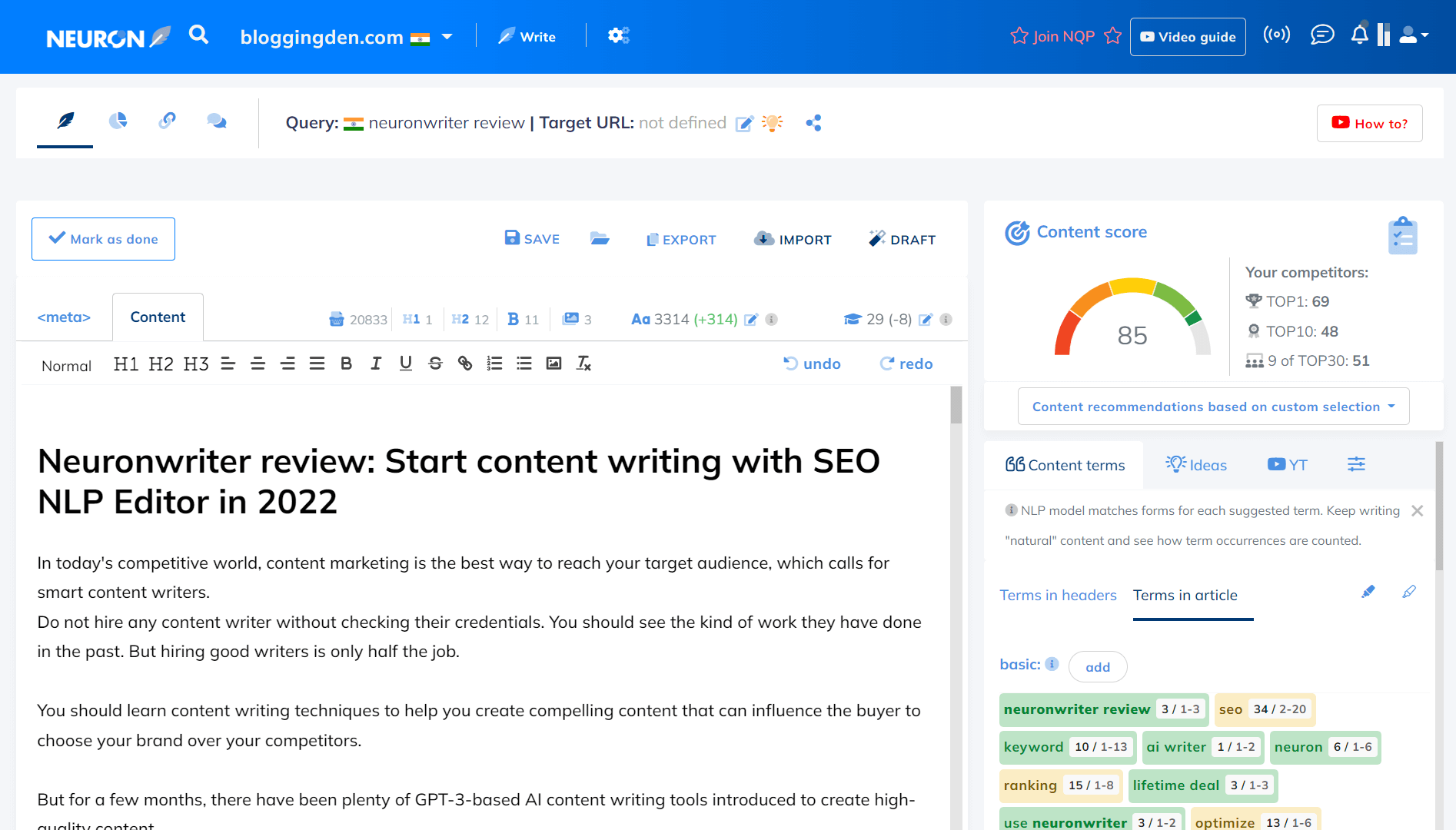Apply H3 heading format

[196, 364]
